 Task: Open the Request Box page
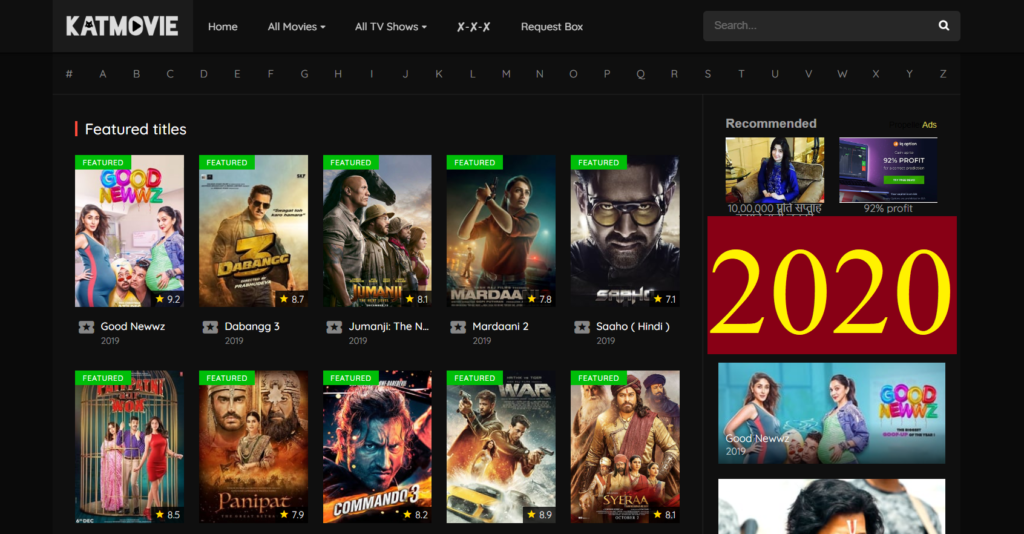(552, 27)
